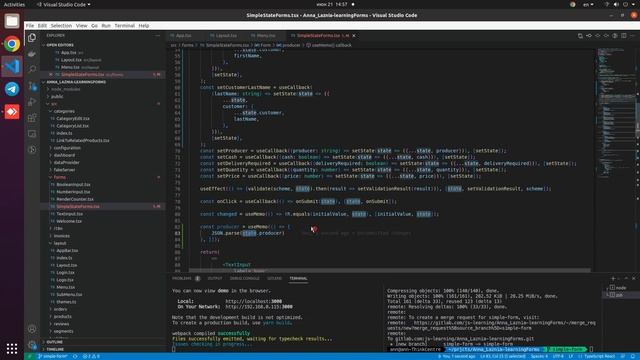Screen dimensions: 640x360
Task: Open http://localhost:3000 link in terminal
Action: [x=253, y=301]
